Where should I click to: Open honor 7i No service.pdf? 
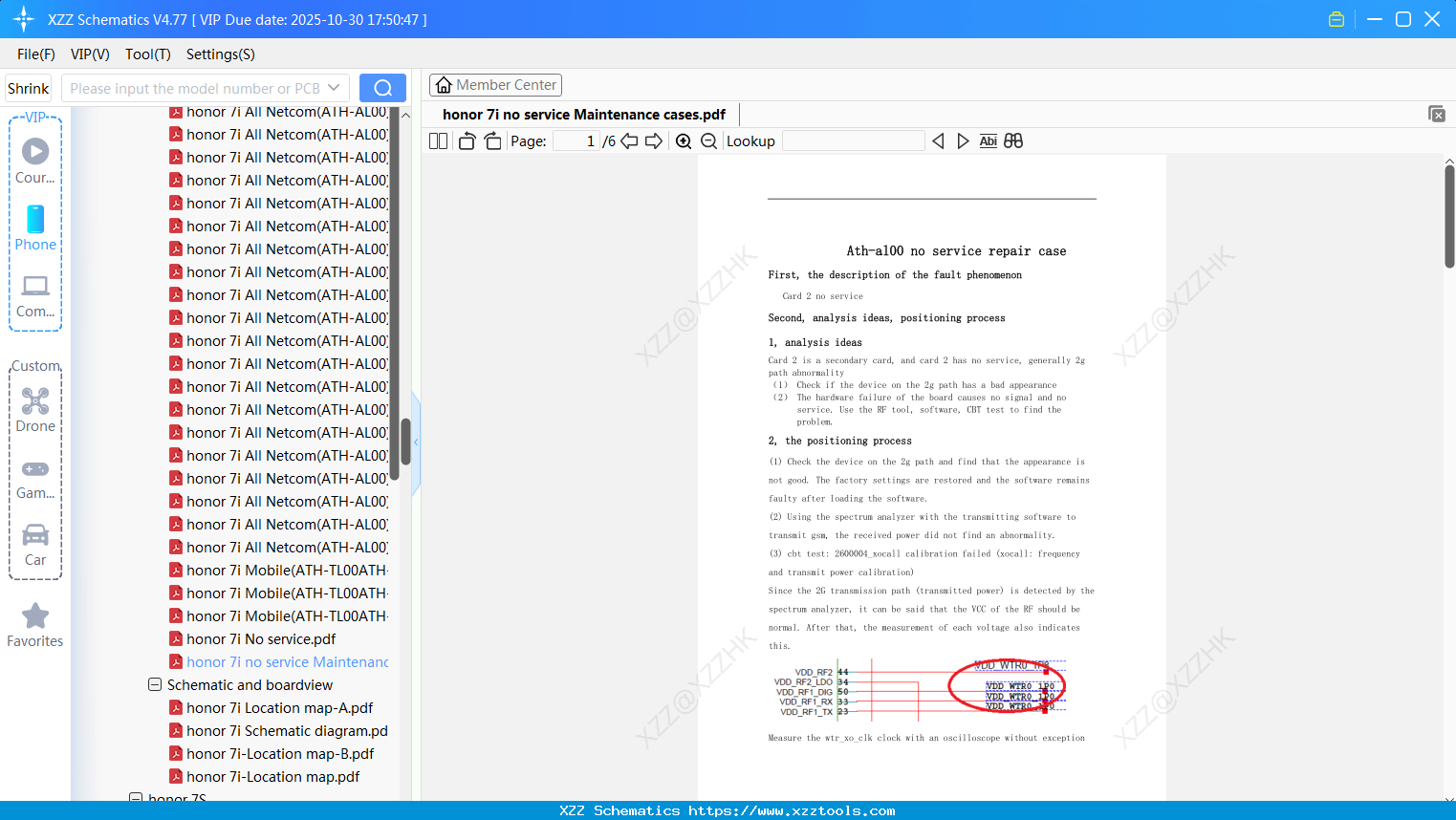(x=261, y=639)
